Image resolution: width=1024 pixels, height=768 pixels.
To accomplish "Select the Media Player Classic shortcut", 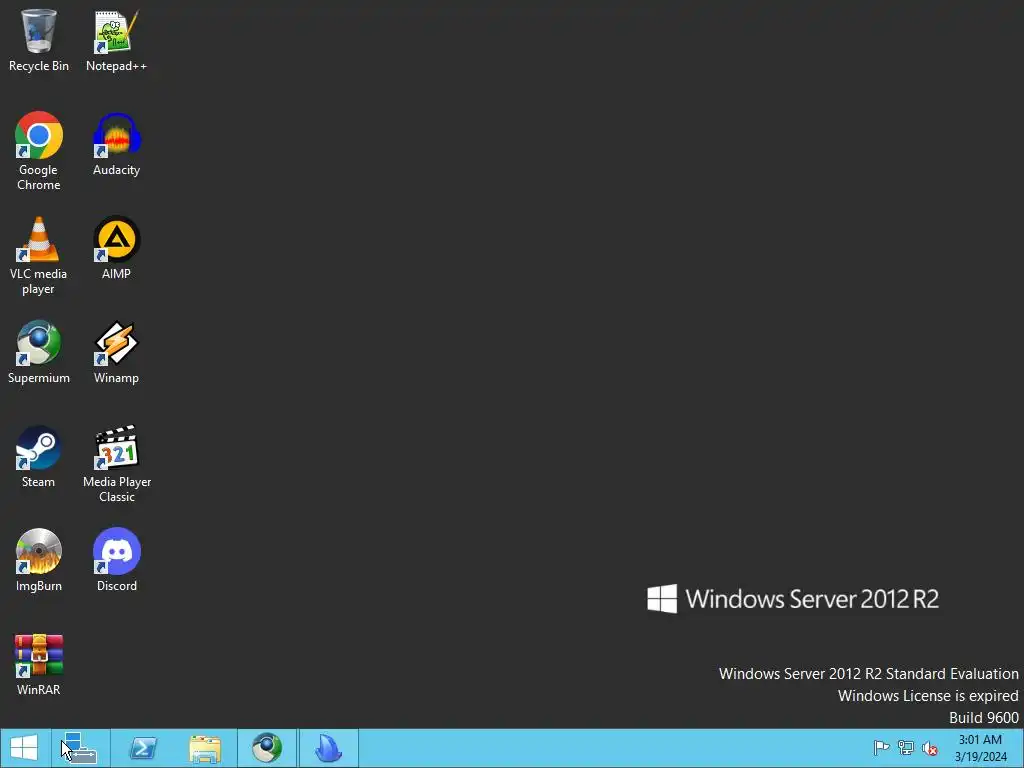I will click(116, 464).
